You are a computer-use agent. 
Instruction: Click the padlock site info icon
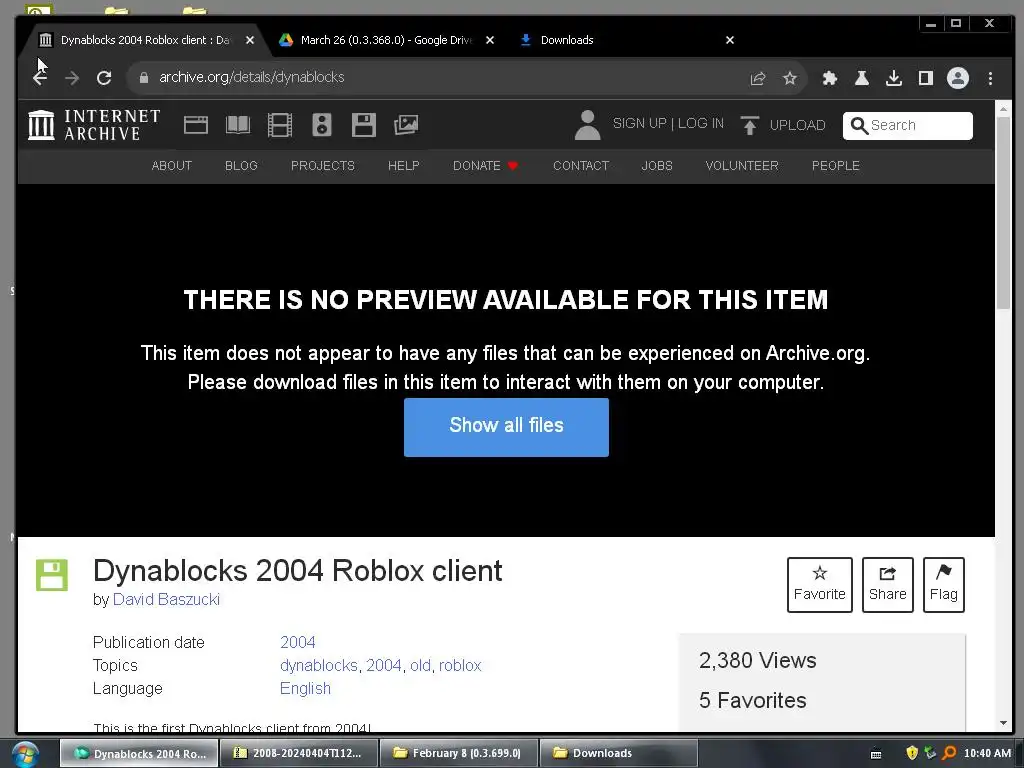[144, 78]
